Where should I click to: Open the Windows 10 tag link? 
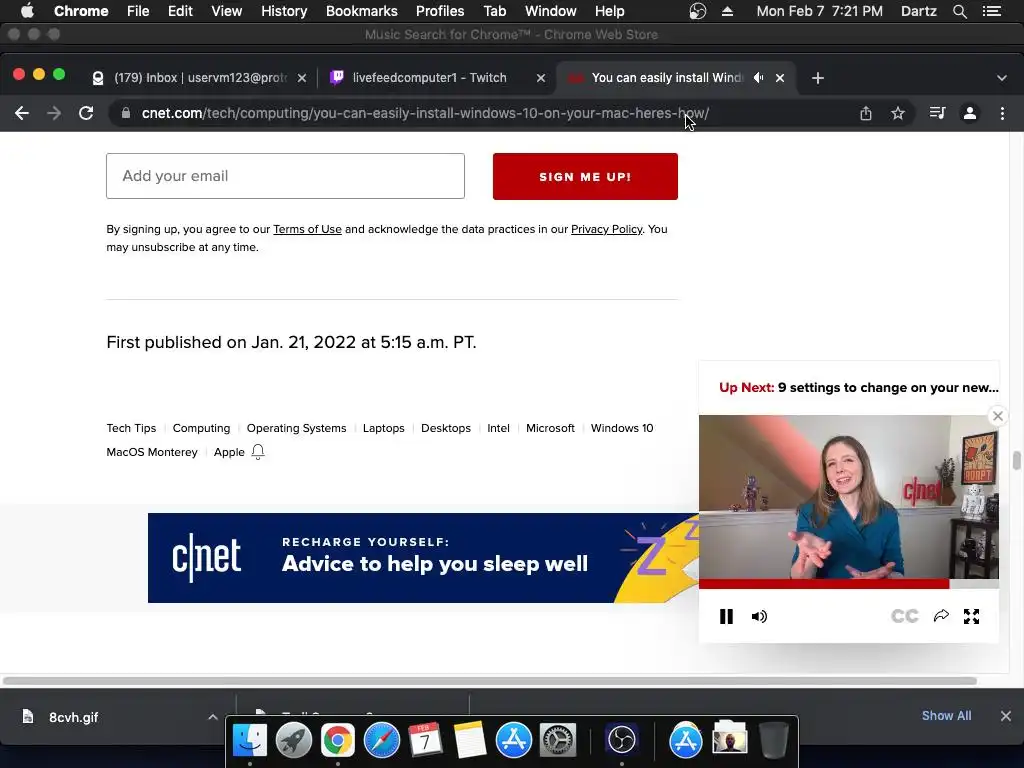click(622, 428)
